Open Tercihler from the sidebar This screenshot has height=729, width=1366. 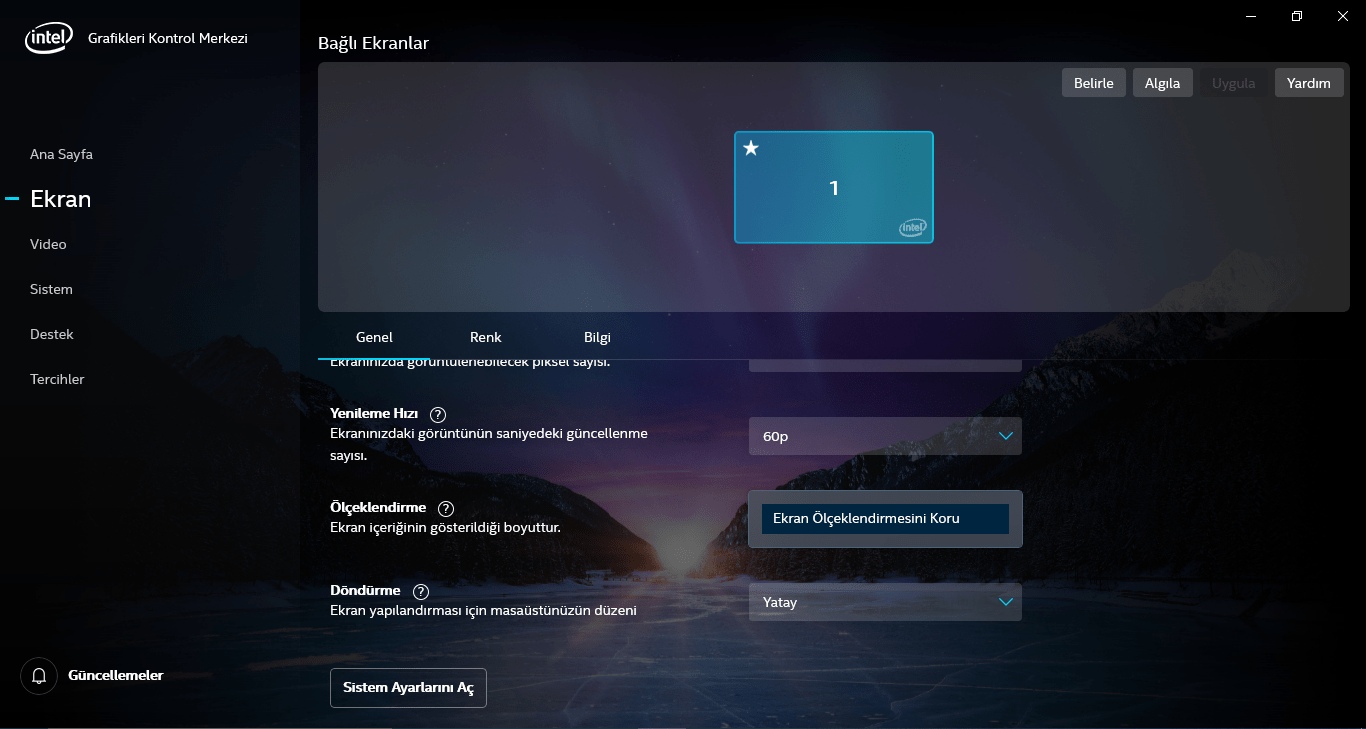[x=57, y=379]
